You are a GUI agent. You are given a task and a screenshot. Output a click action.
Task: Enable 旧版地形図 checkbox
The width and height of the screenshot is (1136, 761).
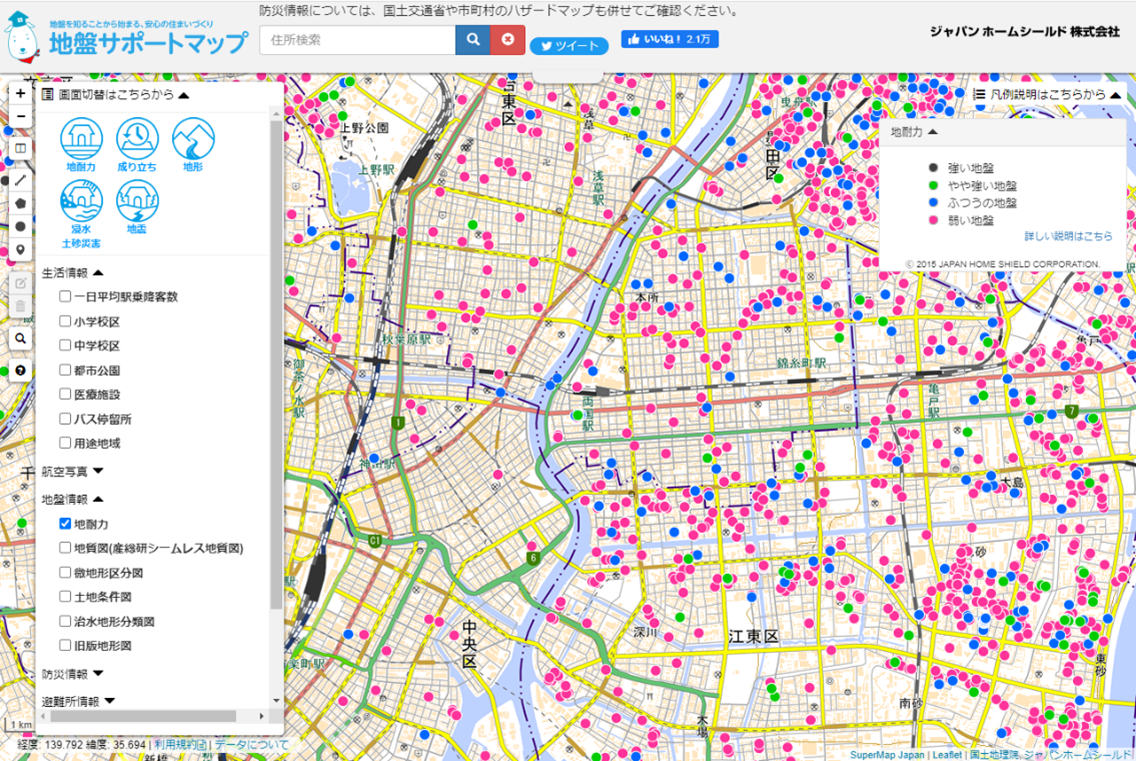pos(65,645)
